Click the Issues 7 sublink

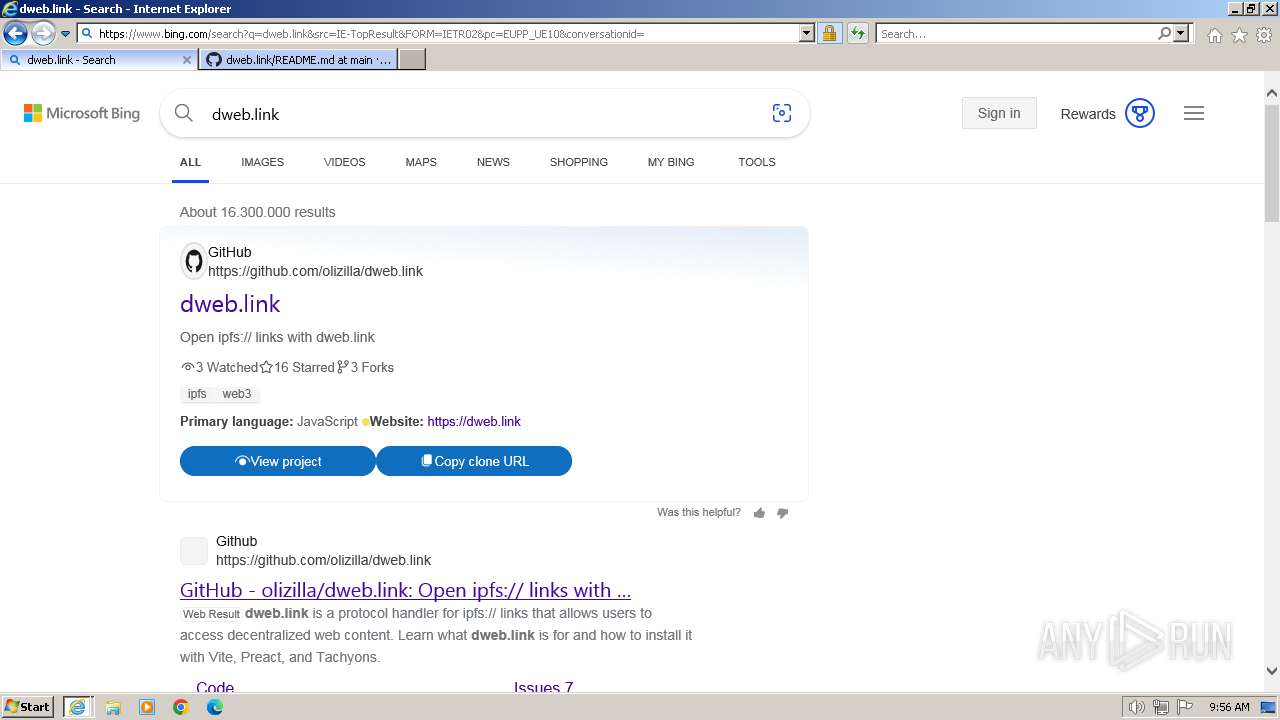[543, 686]
